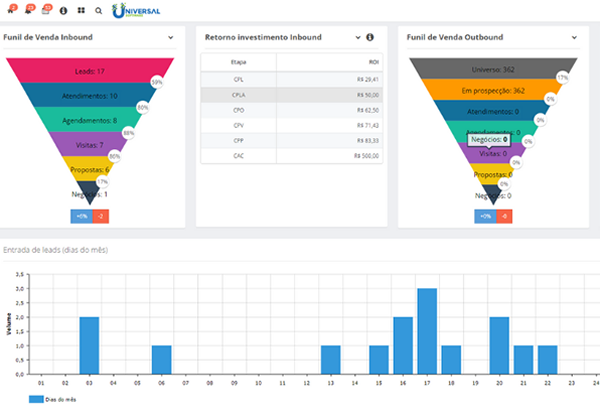
Task: Click the R$ 500,00 value
Action: pyautogui.click(x=366, y=156)
